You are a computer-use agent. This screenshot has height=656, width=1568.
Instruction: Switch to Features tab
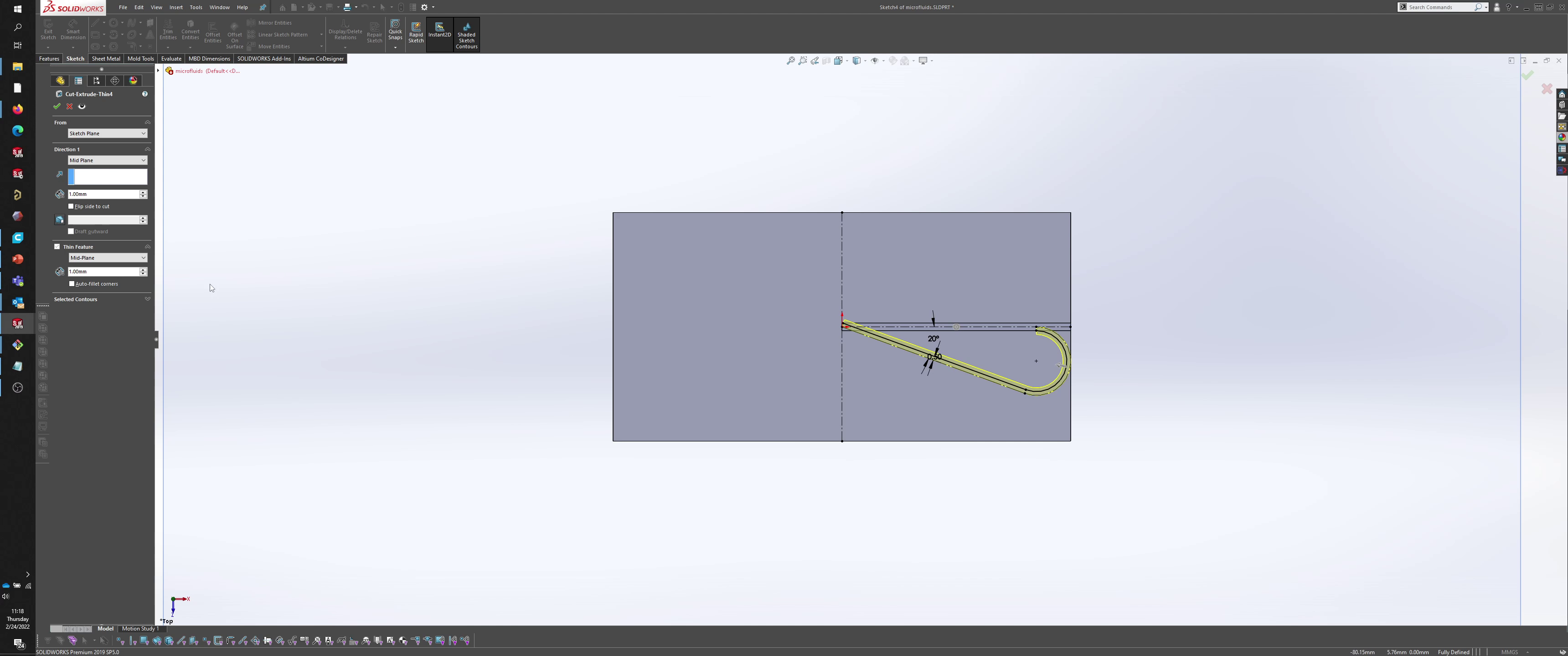click(x=49, y=58)
